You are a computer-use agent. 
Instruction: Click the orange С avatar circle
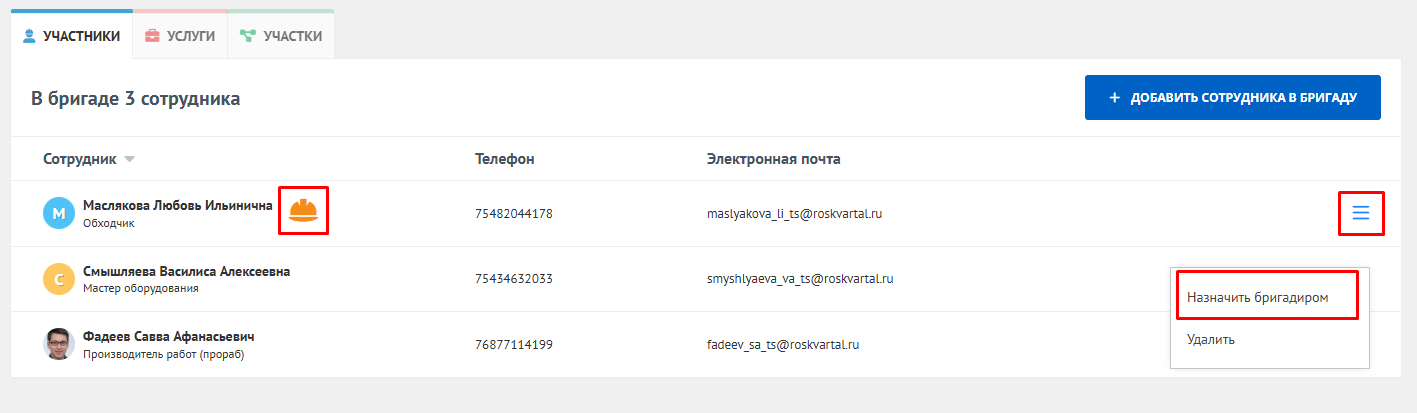[59, 279]
